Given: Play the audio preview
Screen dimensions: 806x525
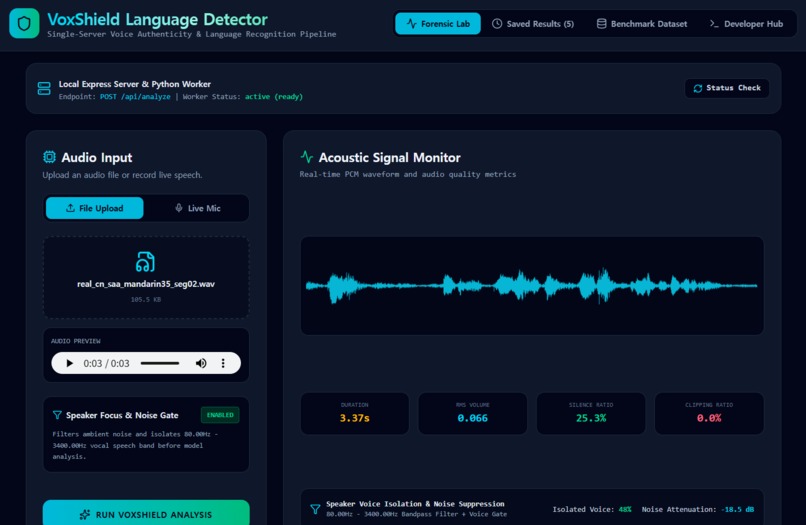Looking at the screenshot, I should (x=69, y=364).
